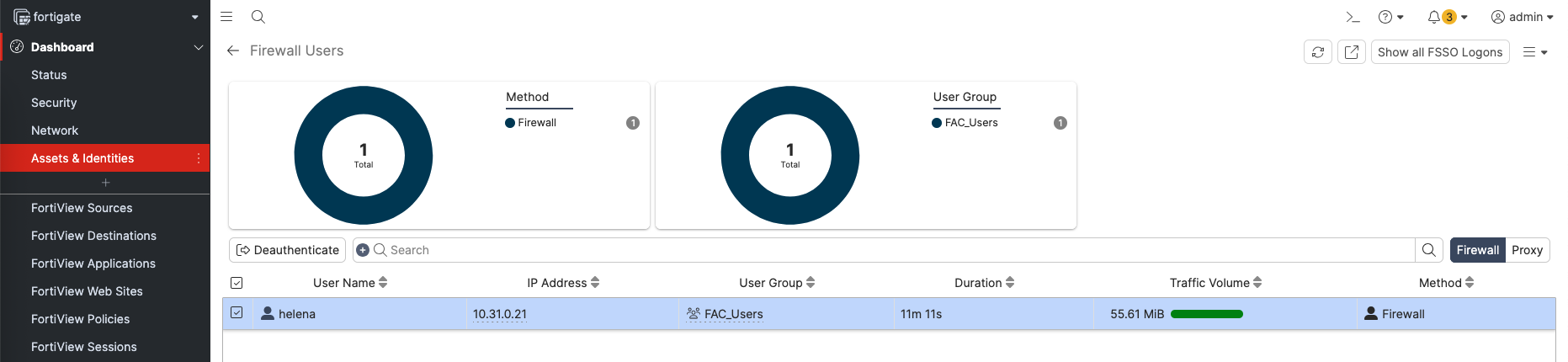Click the search submit magnifier button
The width and height of the screenshot is (1568, 362).
[x=1429, y=250]
